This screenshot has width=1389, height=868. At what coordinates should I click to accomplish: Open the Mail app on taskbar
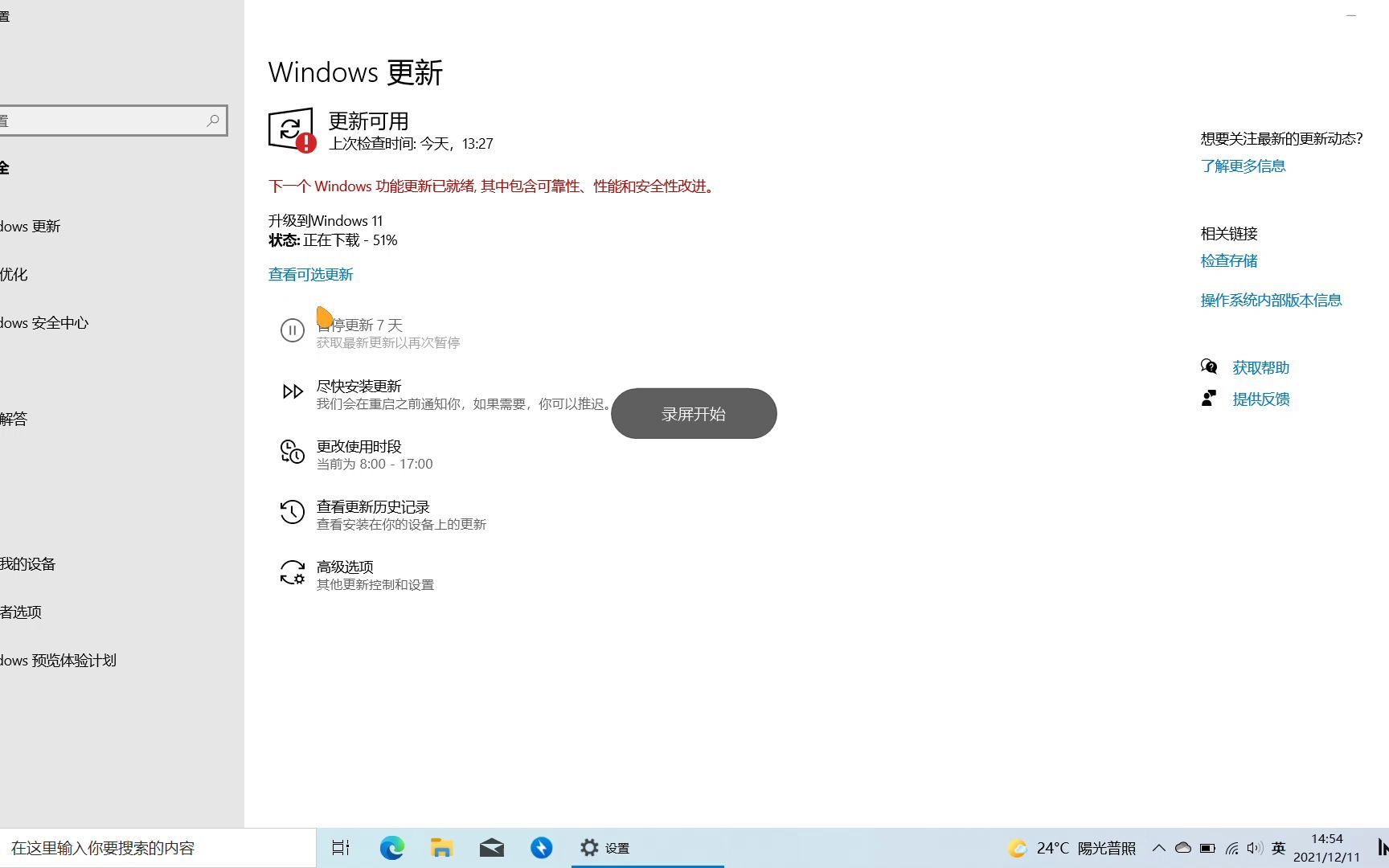click(491, 848)
